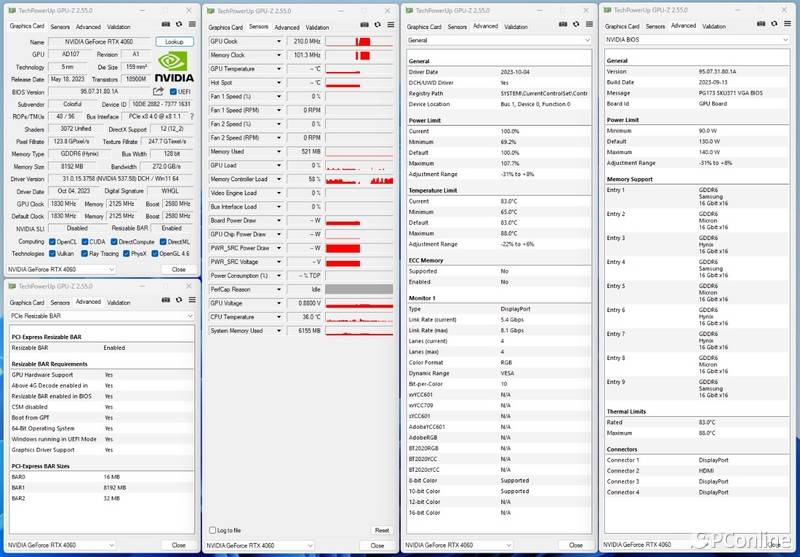Viewport: 800px width, 557px height.
Task: Click camera icon in General Advanced window
Action: point(563,24)
